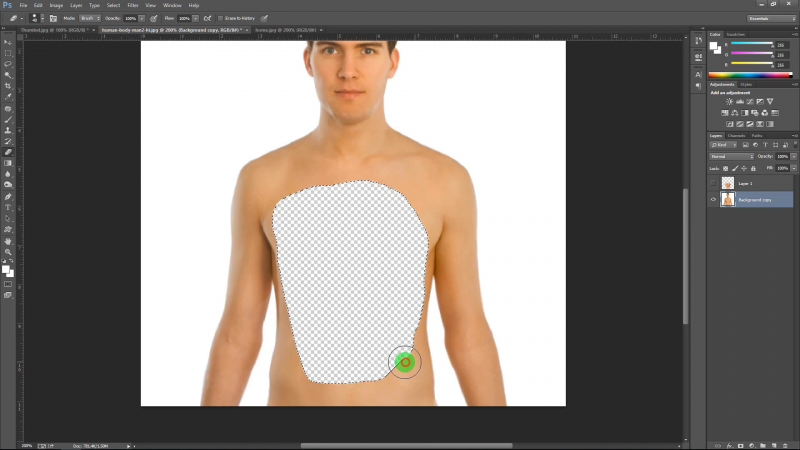Open the tool preset picker arrow

[x=22, y=18]
